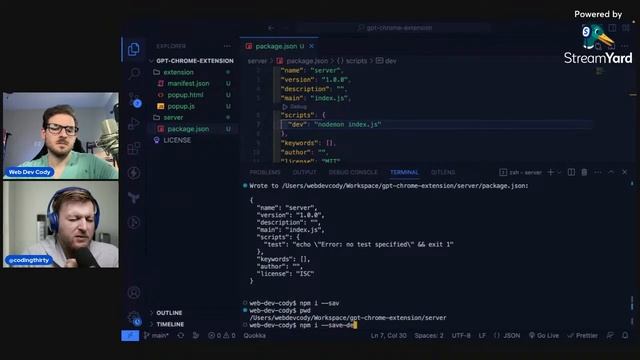Switch to the OUTPUT panel tab
This screenshot has height=360, width=640.
304,172
